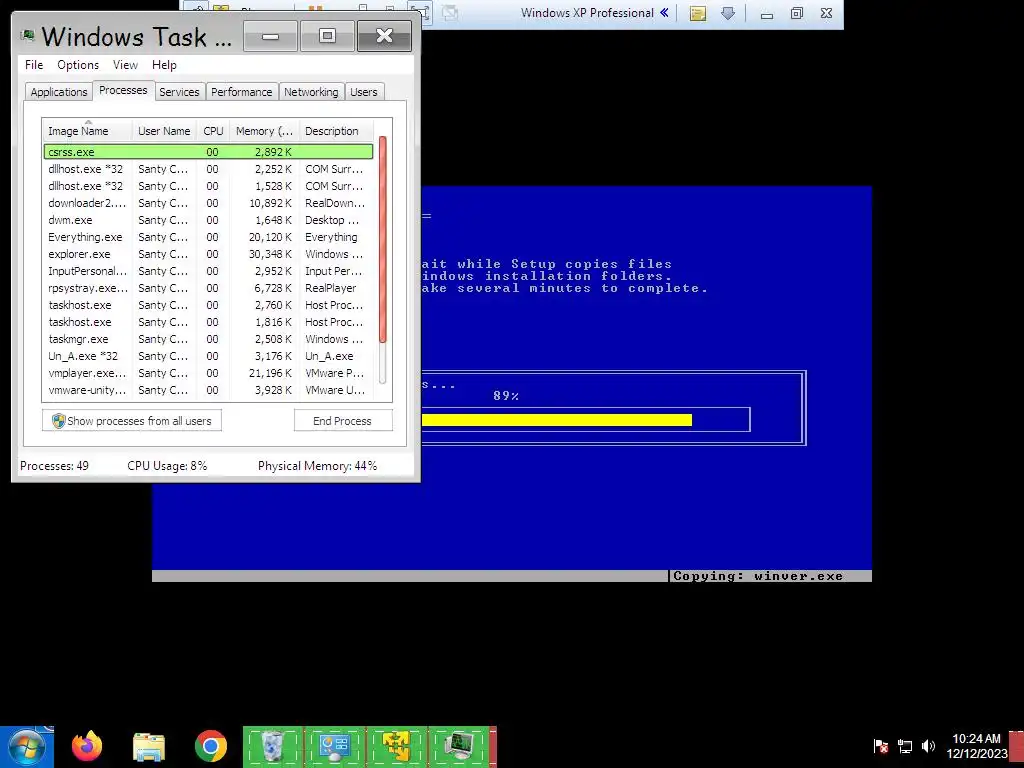
Task: Open the clock showing 10:24 AM
Action: point(976,746)
